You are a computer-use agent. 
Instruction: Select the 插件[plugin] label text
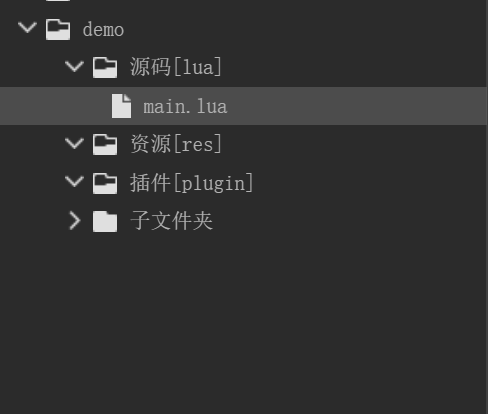(x=192, y=183)
